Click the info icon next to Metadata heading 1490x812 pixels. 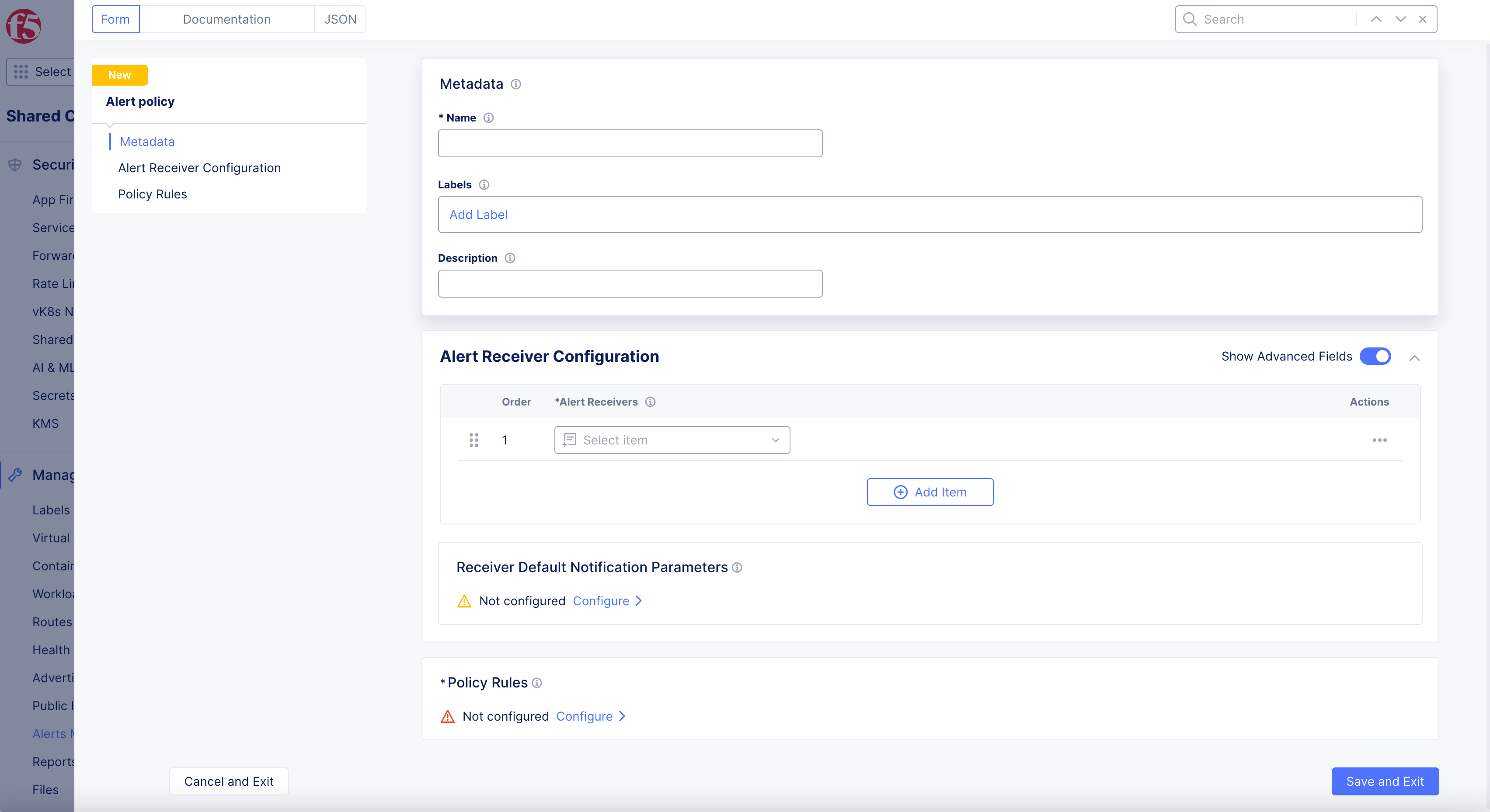point(515,84)
